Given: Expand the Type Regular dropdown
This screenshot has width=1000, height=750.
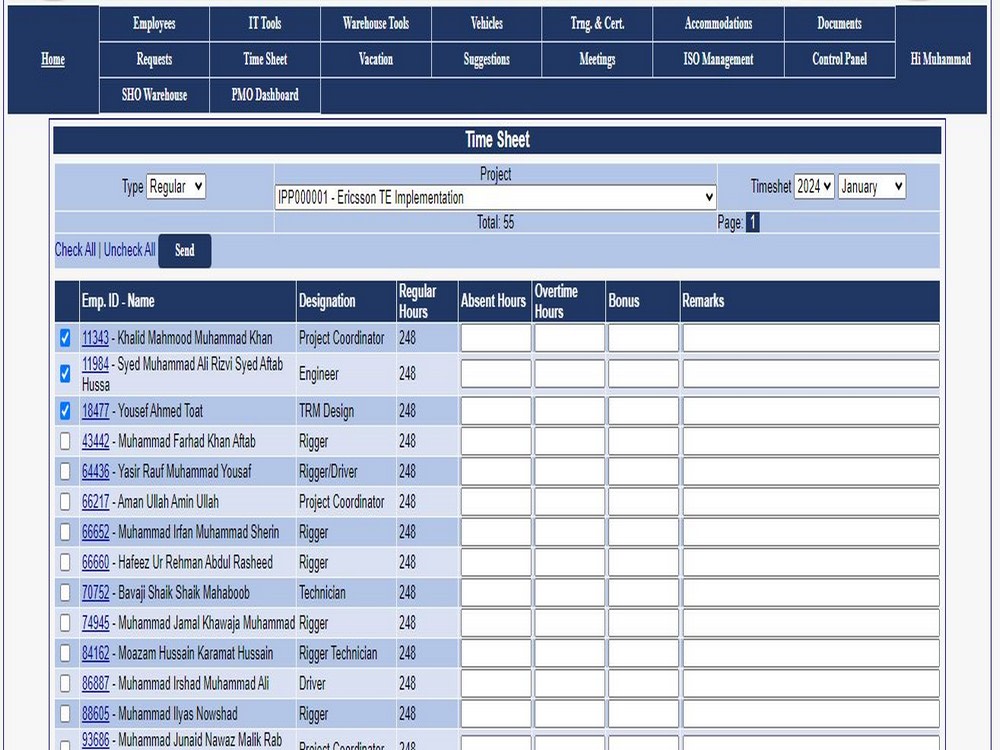Looking at the screenshot, I should [x=176, y=186].
